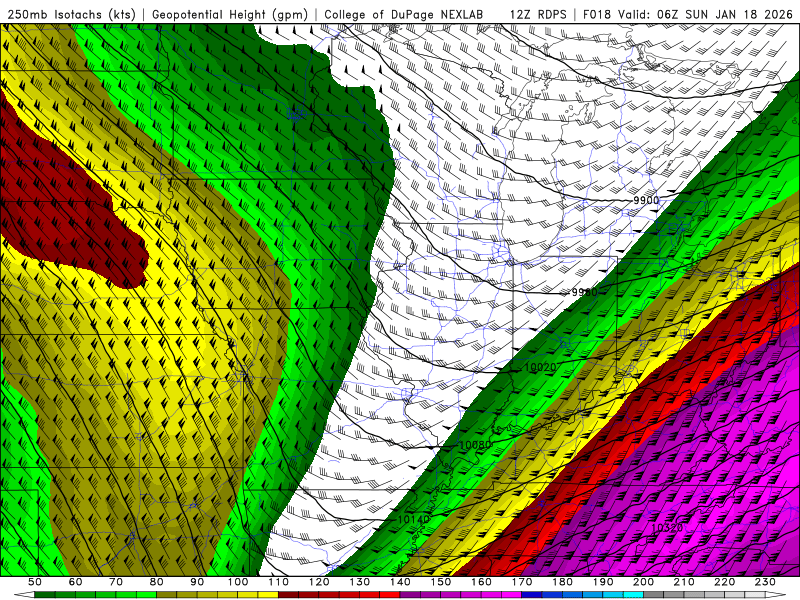Viewport: 800px width, 600px height.
Task: Click the 210 value on the color scale
Action: [684, 582]
